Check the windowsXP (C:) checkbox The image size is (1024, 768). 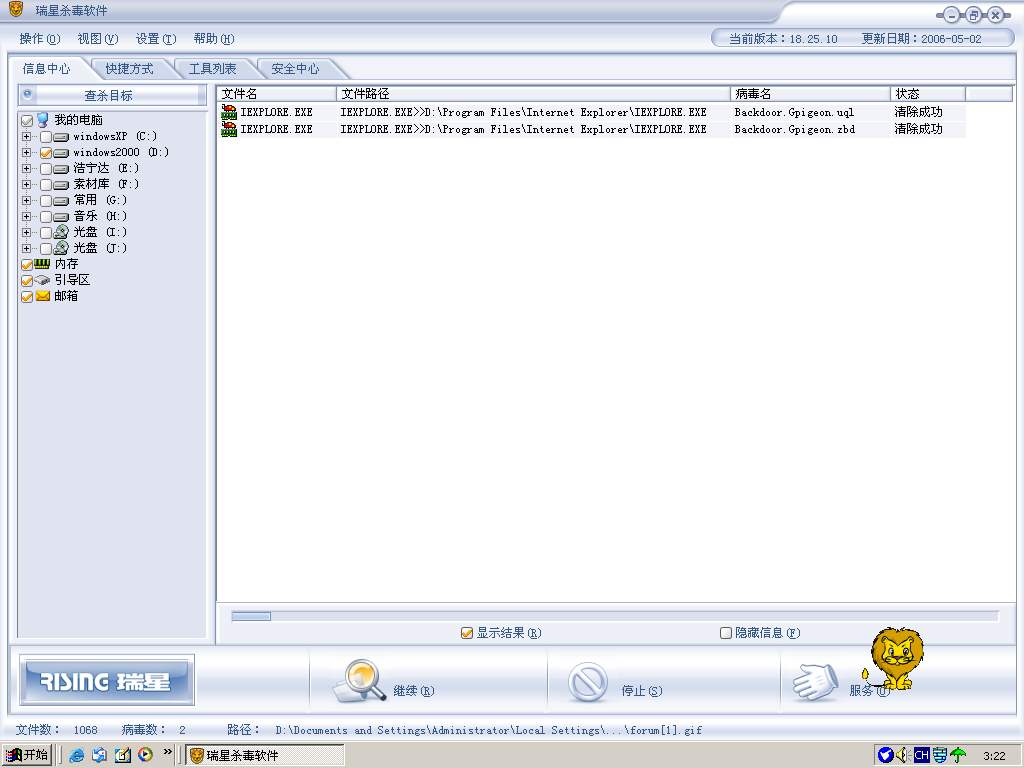46,137
